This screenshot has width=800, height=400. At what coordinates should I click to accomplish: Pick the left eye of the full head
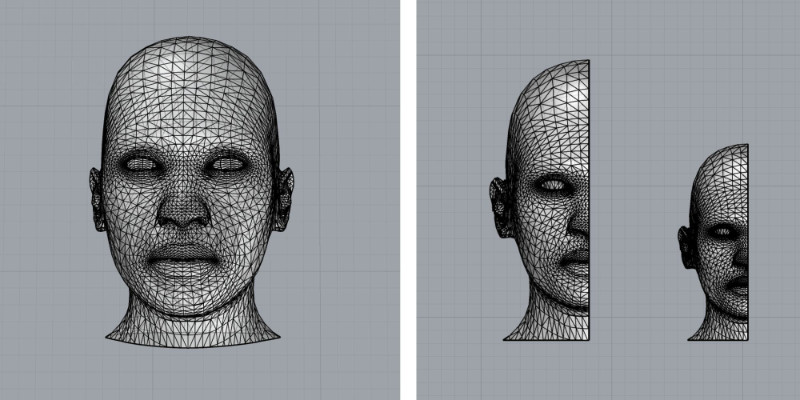coord(140,163)
